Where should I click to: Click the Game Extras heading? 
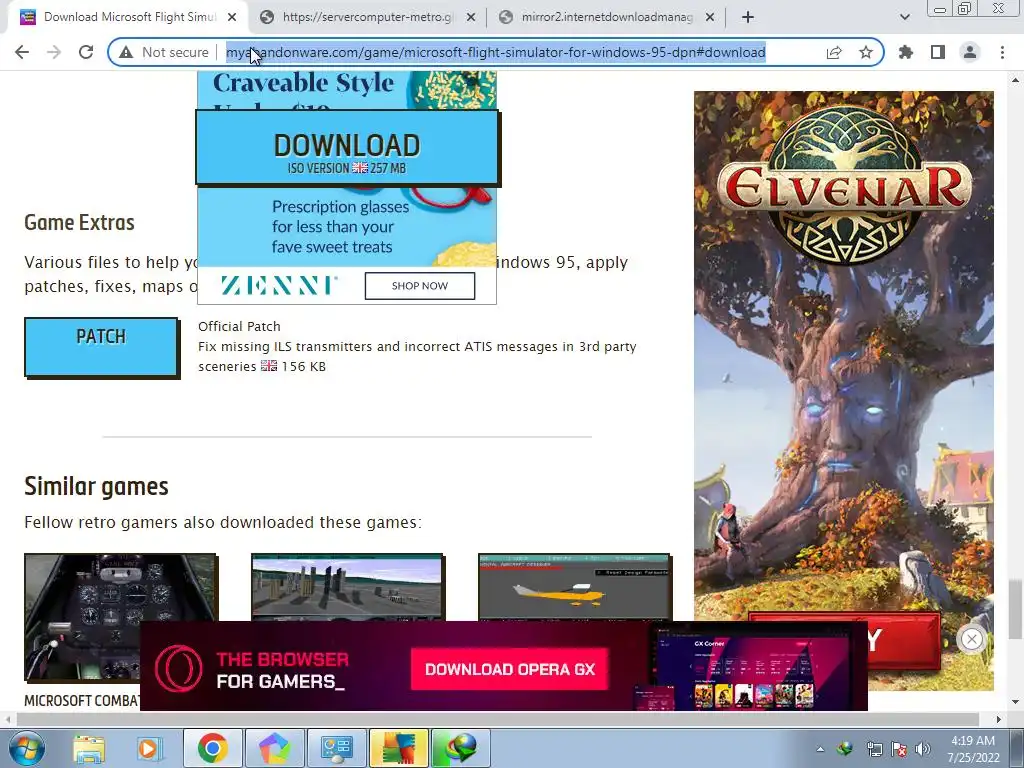click(x=80, y=223)
